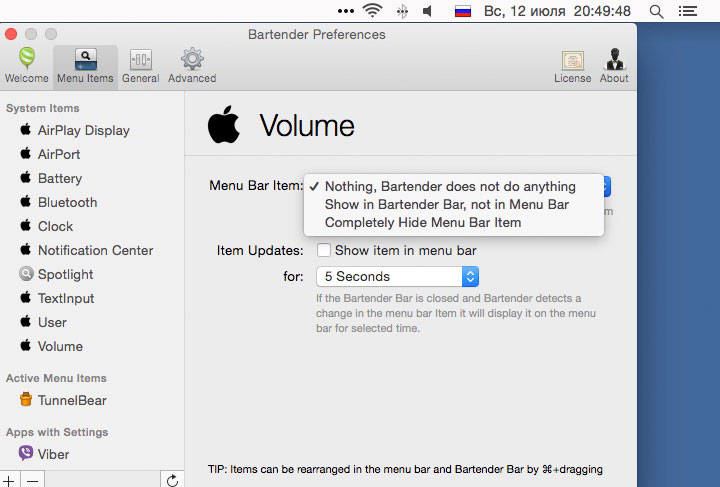Open Spotlight search magnifier in menu bar

click(x=657, y=11)
